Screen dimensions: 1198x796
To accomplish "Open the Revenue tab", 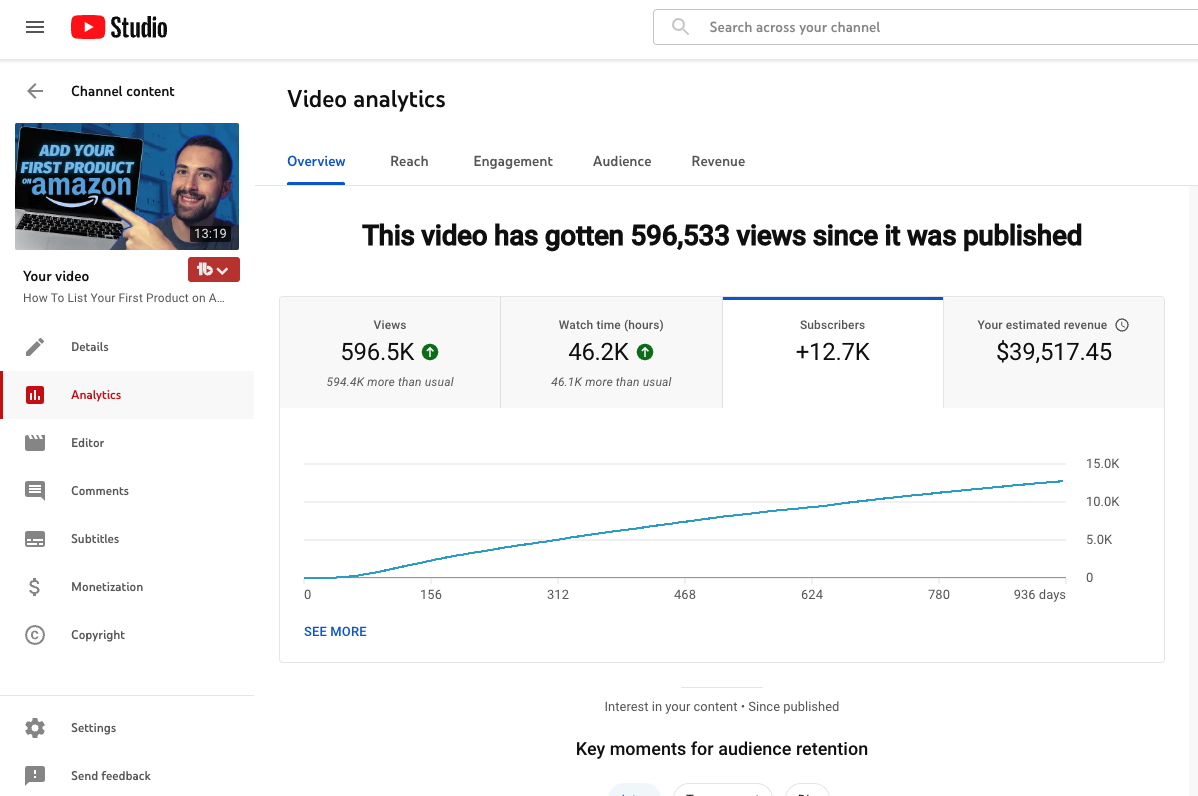I will (718, 161).
